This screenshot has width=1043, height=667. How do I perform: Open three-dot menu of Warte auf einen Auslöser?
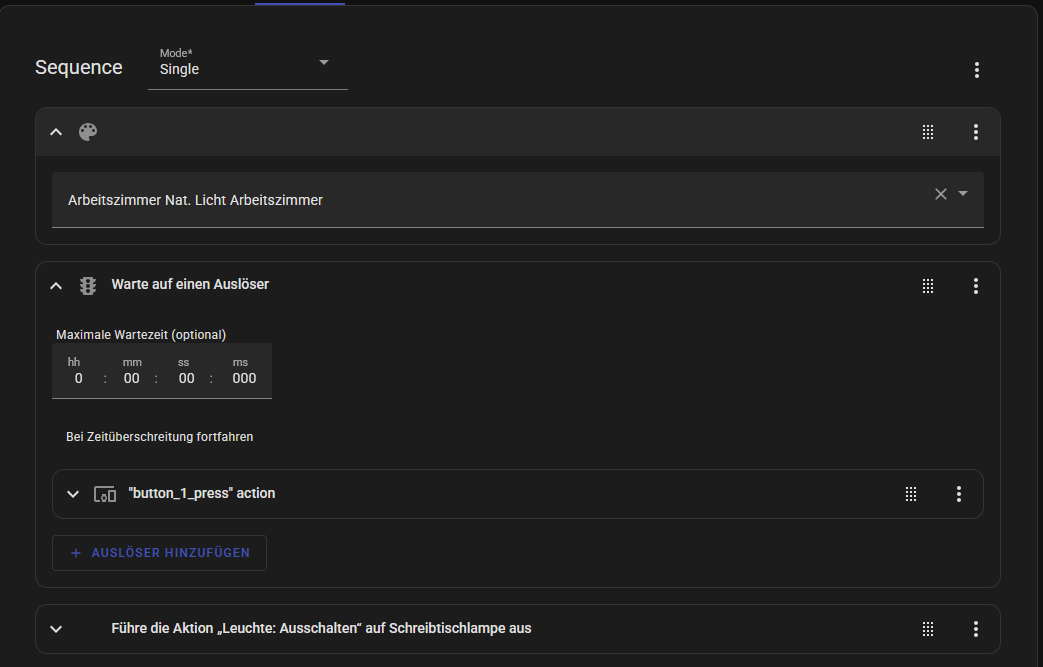[x=976, y=286]
